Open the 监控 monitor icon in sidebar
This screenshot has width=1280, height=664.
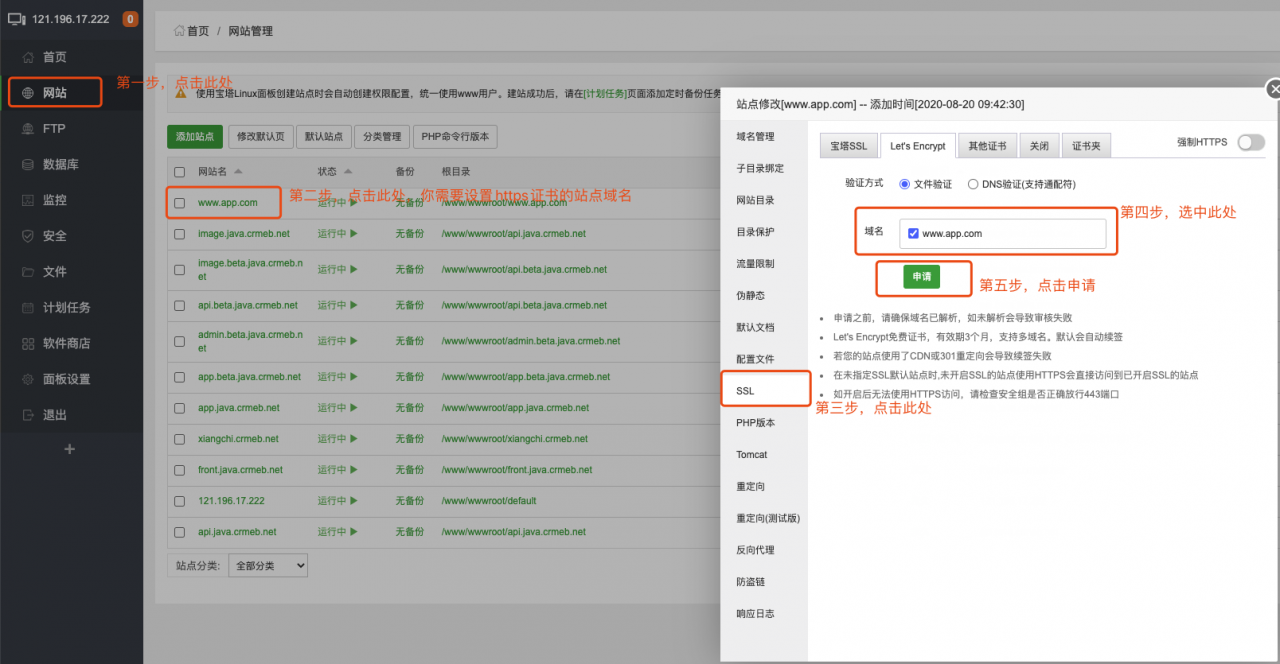coord(28,200)
